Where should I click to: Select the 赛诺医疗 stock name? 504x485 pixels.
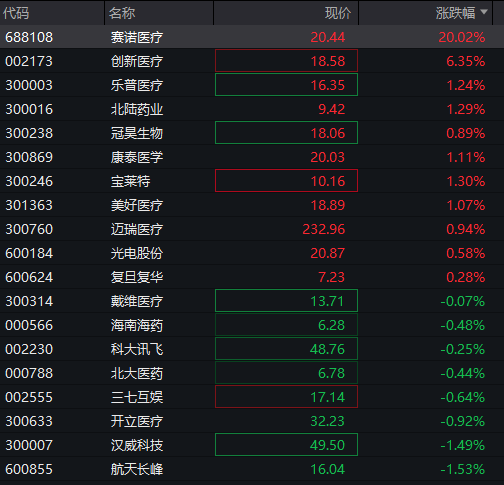(x=137, y=37)
